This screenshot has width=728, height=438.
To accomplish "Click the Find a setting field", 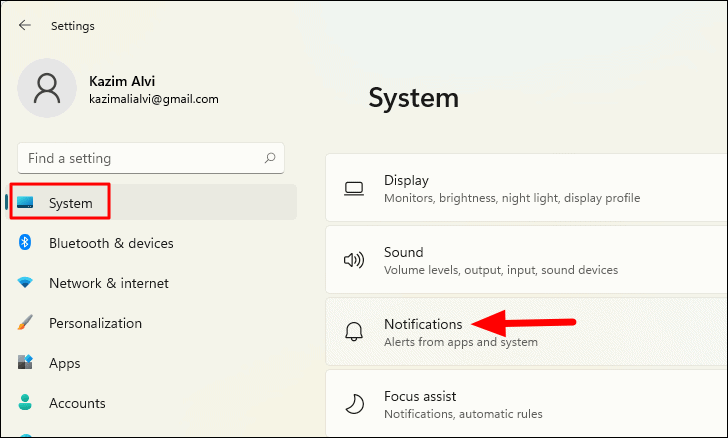I will point(151,158).
